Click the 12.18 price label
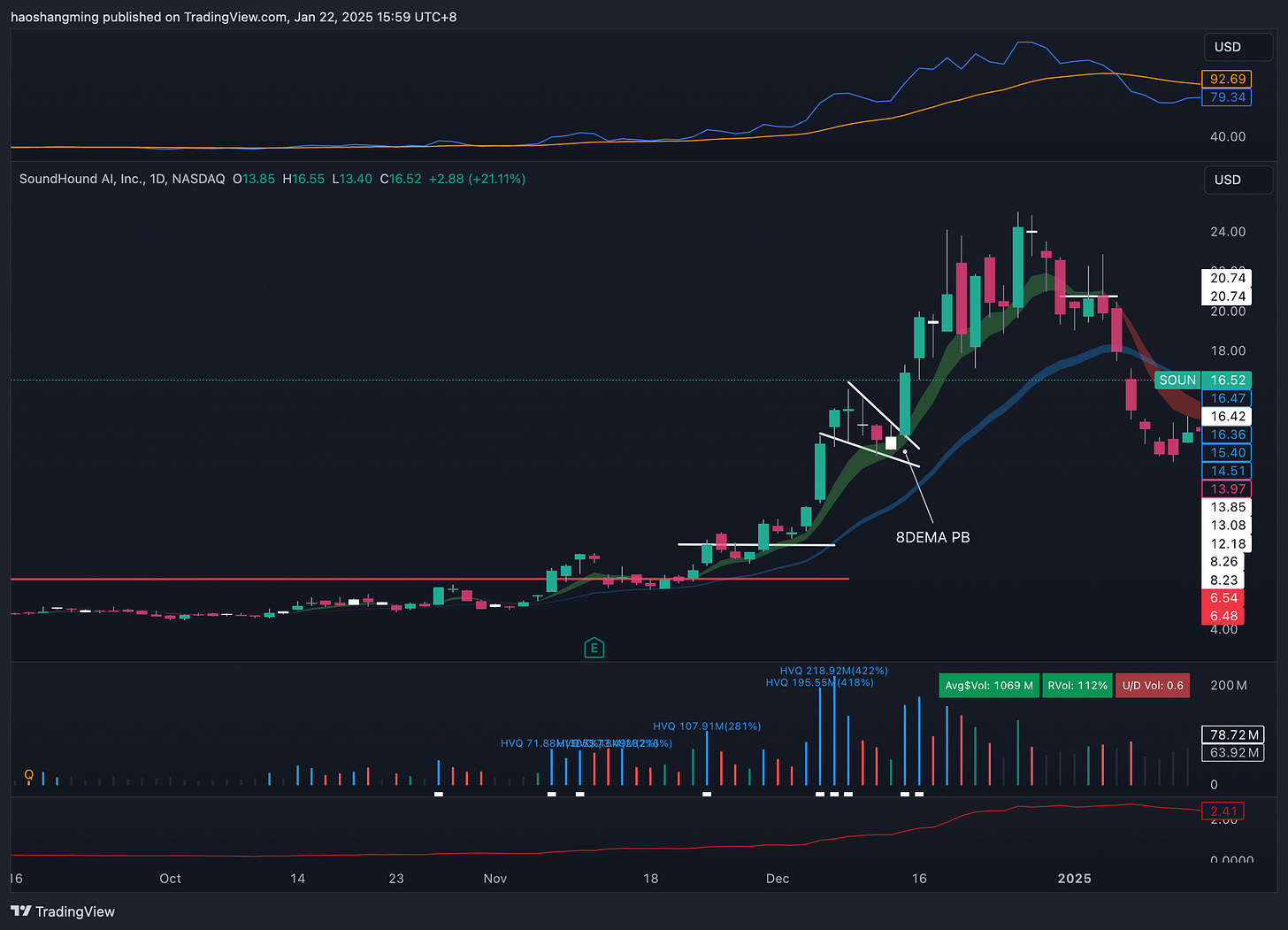This screenshot has width=1288, height=930. click(x=1227, y=543)
